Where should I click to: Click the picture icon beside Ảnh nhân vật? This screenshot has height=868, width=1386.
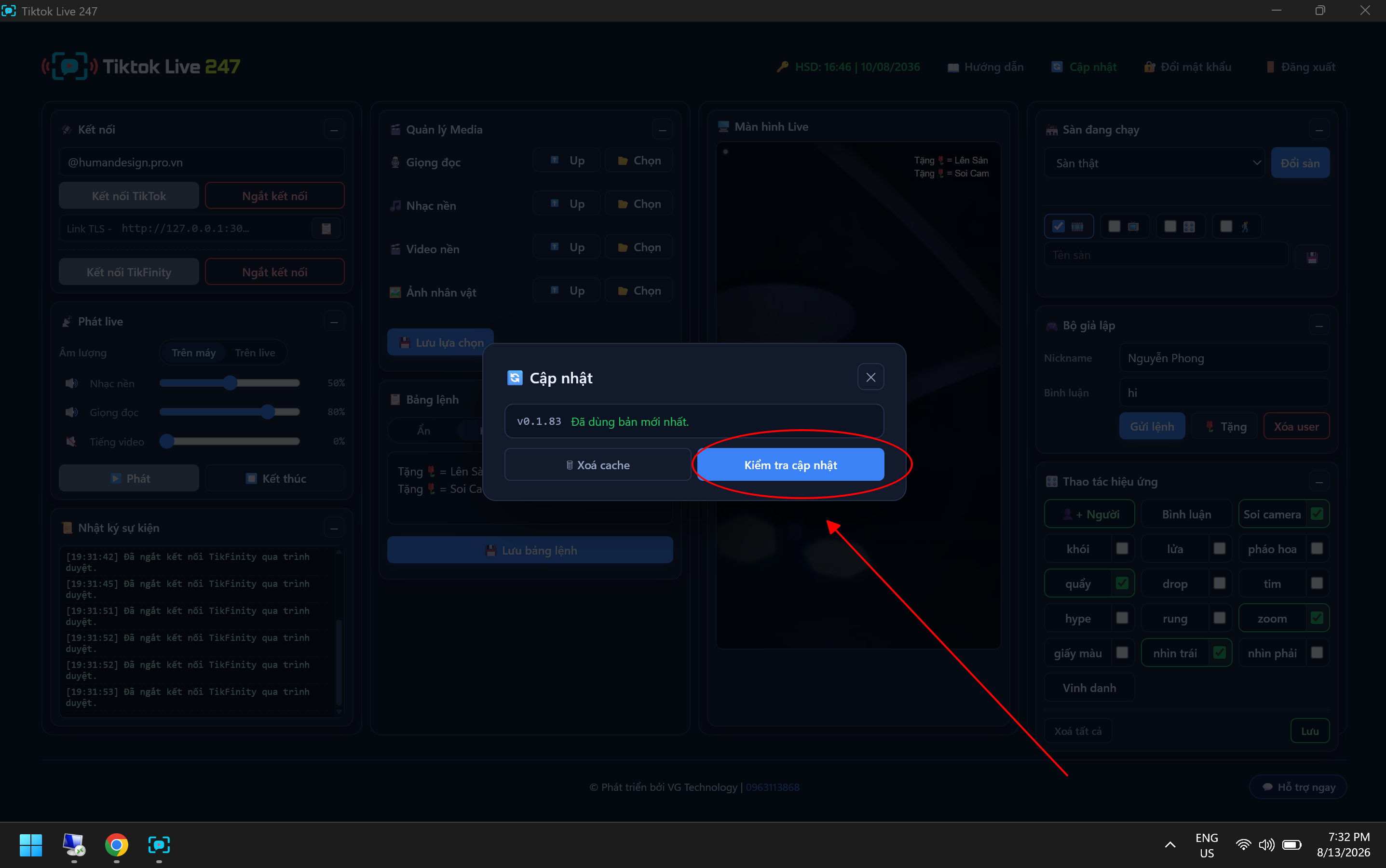click(x=395, y=292)
